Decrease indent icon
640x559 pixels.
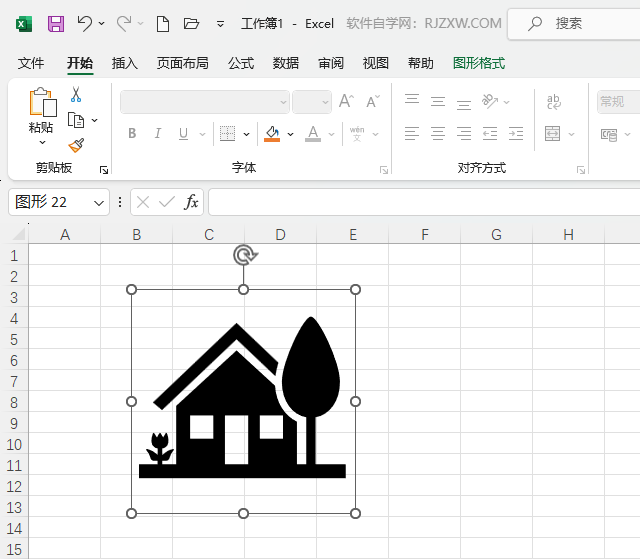tap(490, 133)
